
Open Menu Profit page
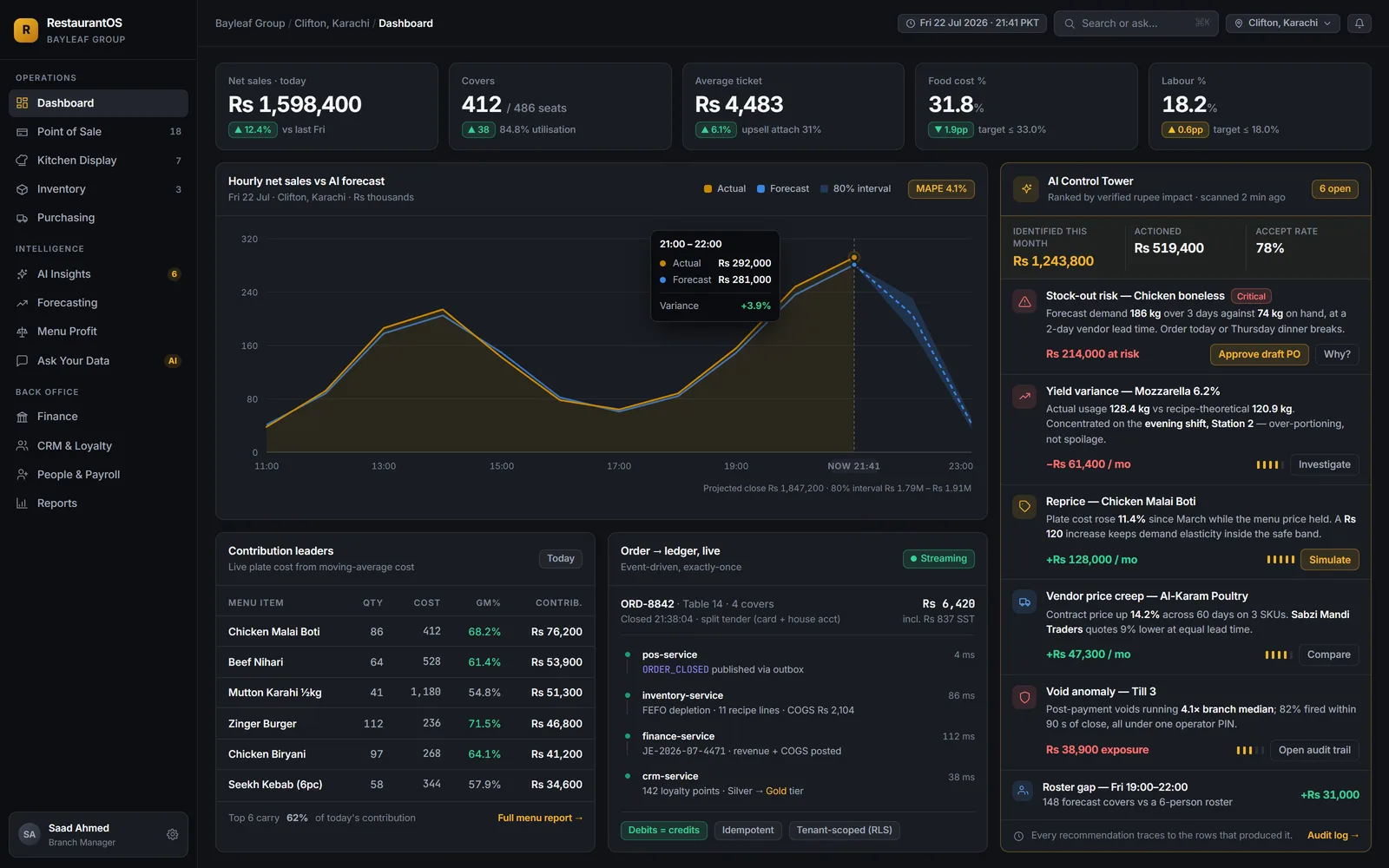pos(98,332)
